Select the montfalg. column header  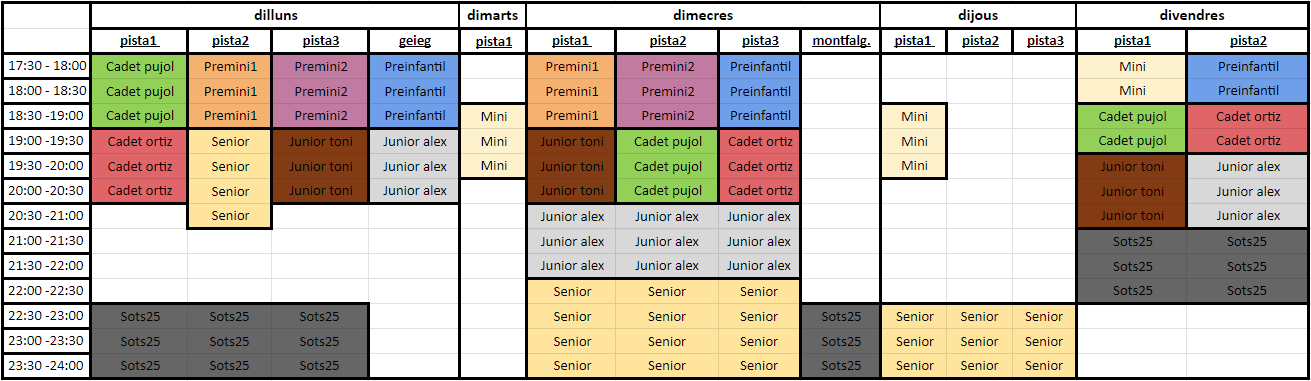(841, 41)
